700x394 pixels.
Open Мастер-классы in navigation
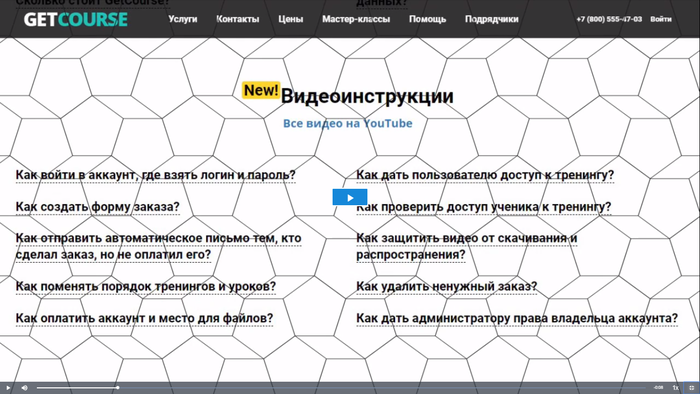(356, 19)
